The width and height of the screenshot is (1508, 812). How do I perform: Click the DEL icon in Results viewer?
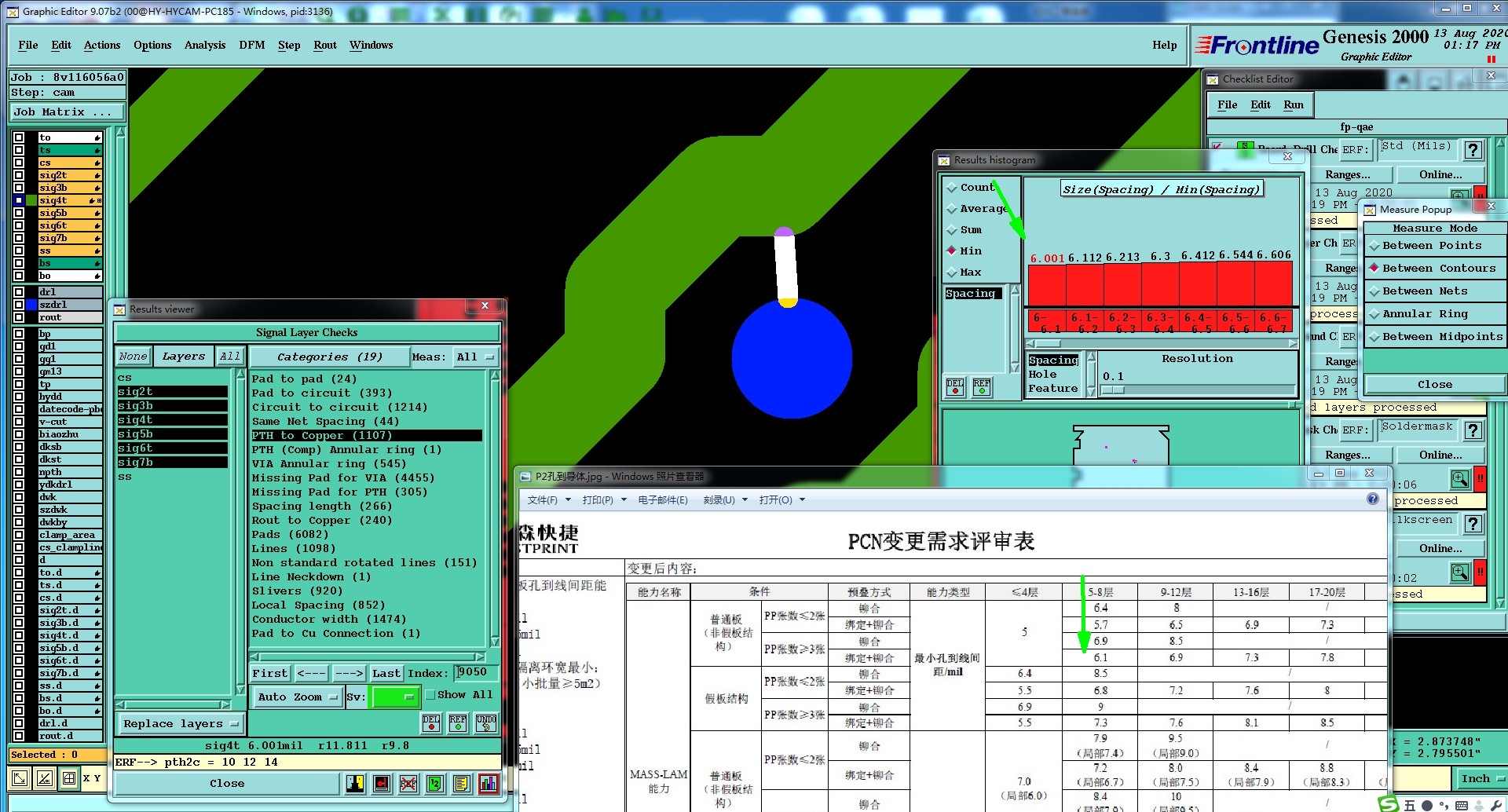pyautogui.click(x=430, y=722)
